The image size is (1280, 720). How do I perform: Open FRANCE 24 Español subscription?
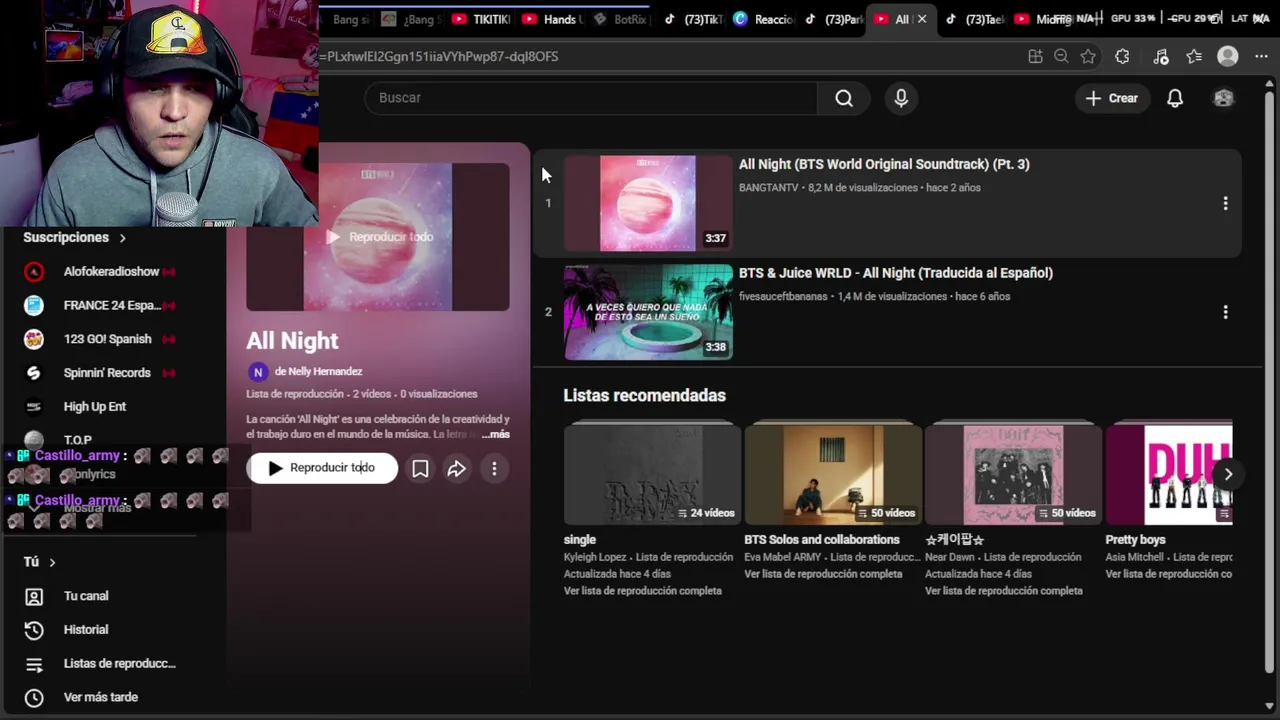pyautogui.click(x=111, y=306)
